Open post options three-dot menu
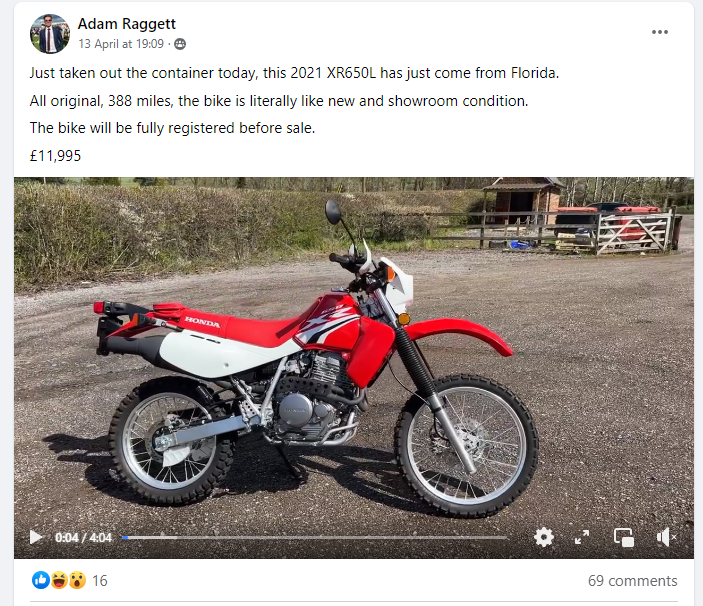Image resolution: width=703 pixels, height=606 pixels. point(660,32)
